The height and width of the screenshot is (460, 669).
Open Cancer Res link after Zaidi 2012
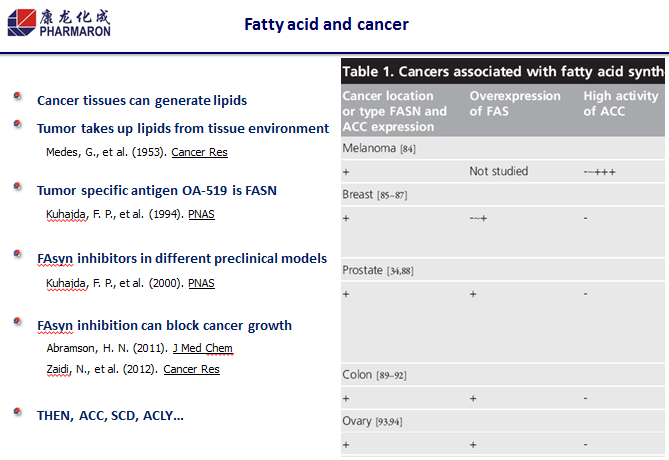pos(191,369)
